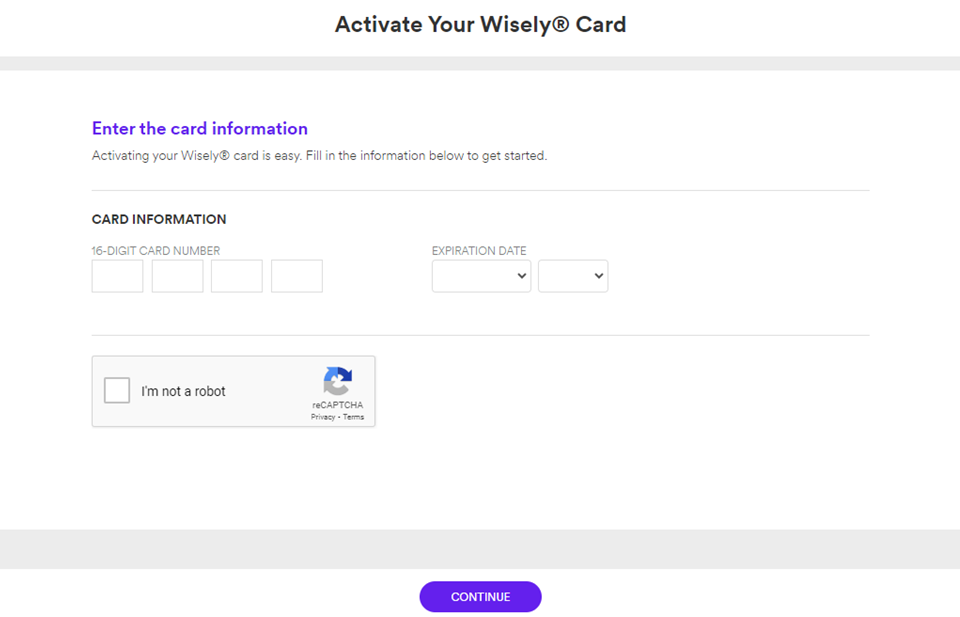Viewport: 960px width, 617px height.
Task: Focus the first card number box
Action: [x=118, y=276]
